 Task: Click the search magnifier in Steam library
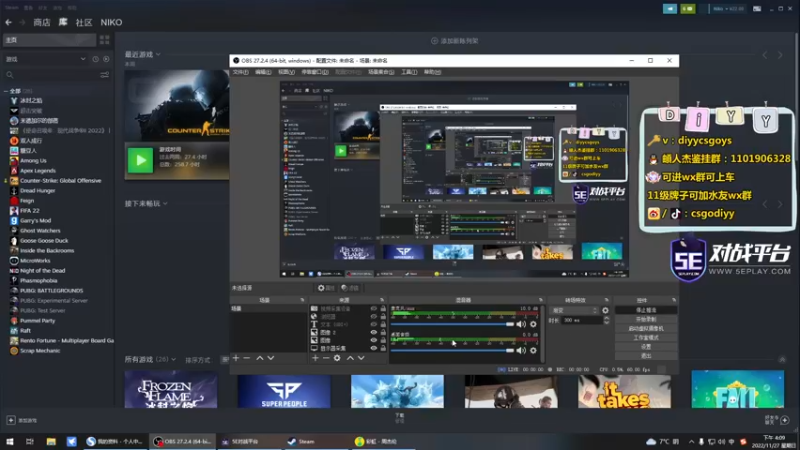coord(10,75)
